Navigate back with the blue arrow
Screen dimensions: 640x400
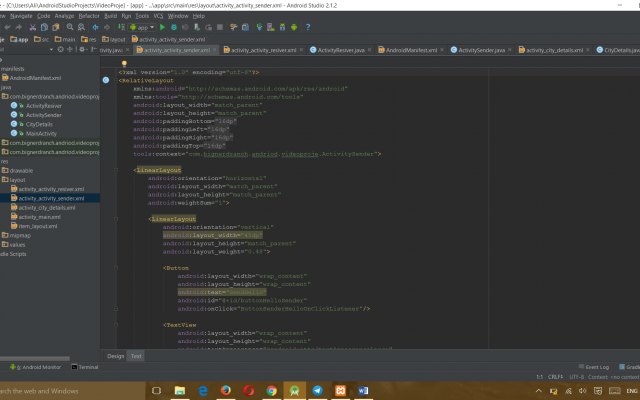click(95, 27)
